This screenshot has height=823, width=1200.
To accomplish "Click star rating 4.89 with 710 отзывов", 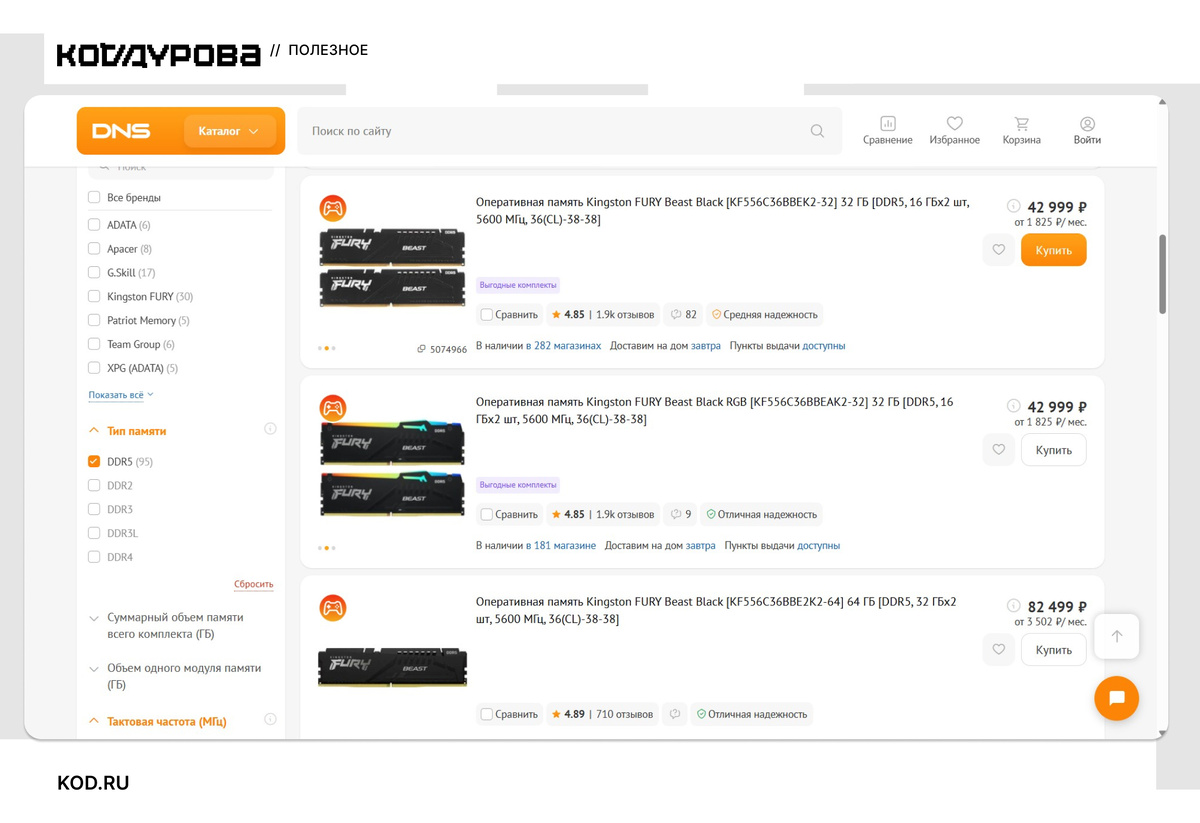I will click(602, 714).
